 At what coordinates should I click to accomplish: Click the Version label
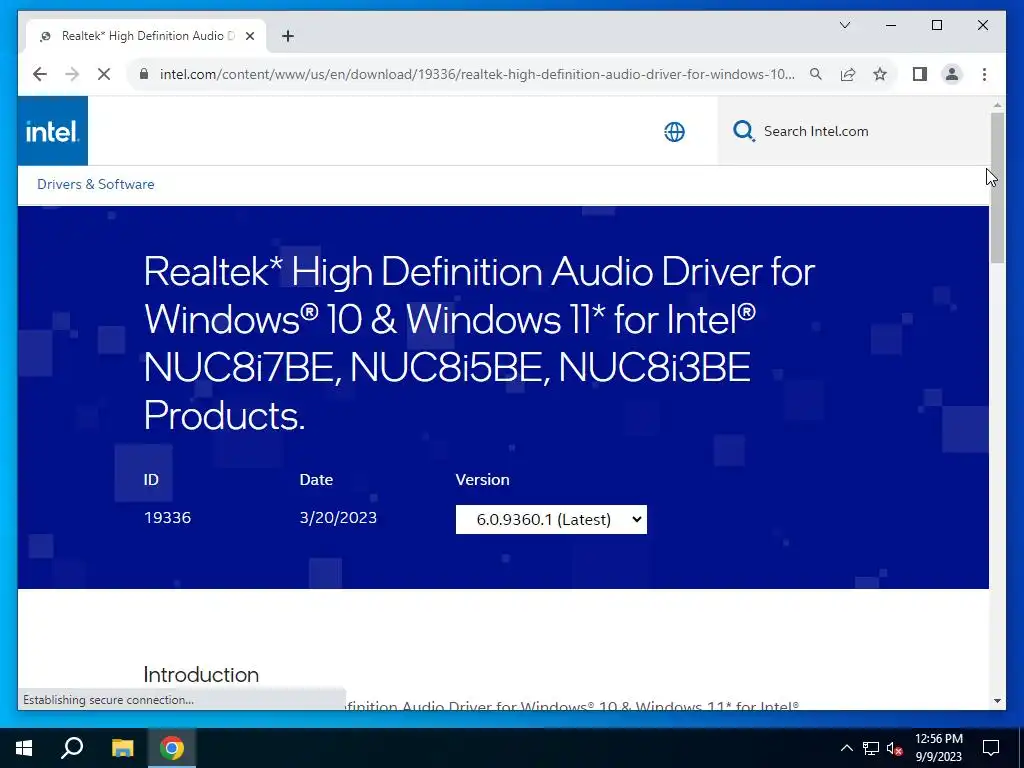pyautogui.click(x=482, y=479)
